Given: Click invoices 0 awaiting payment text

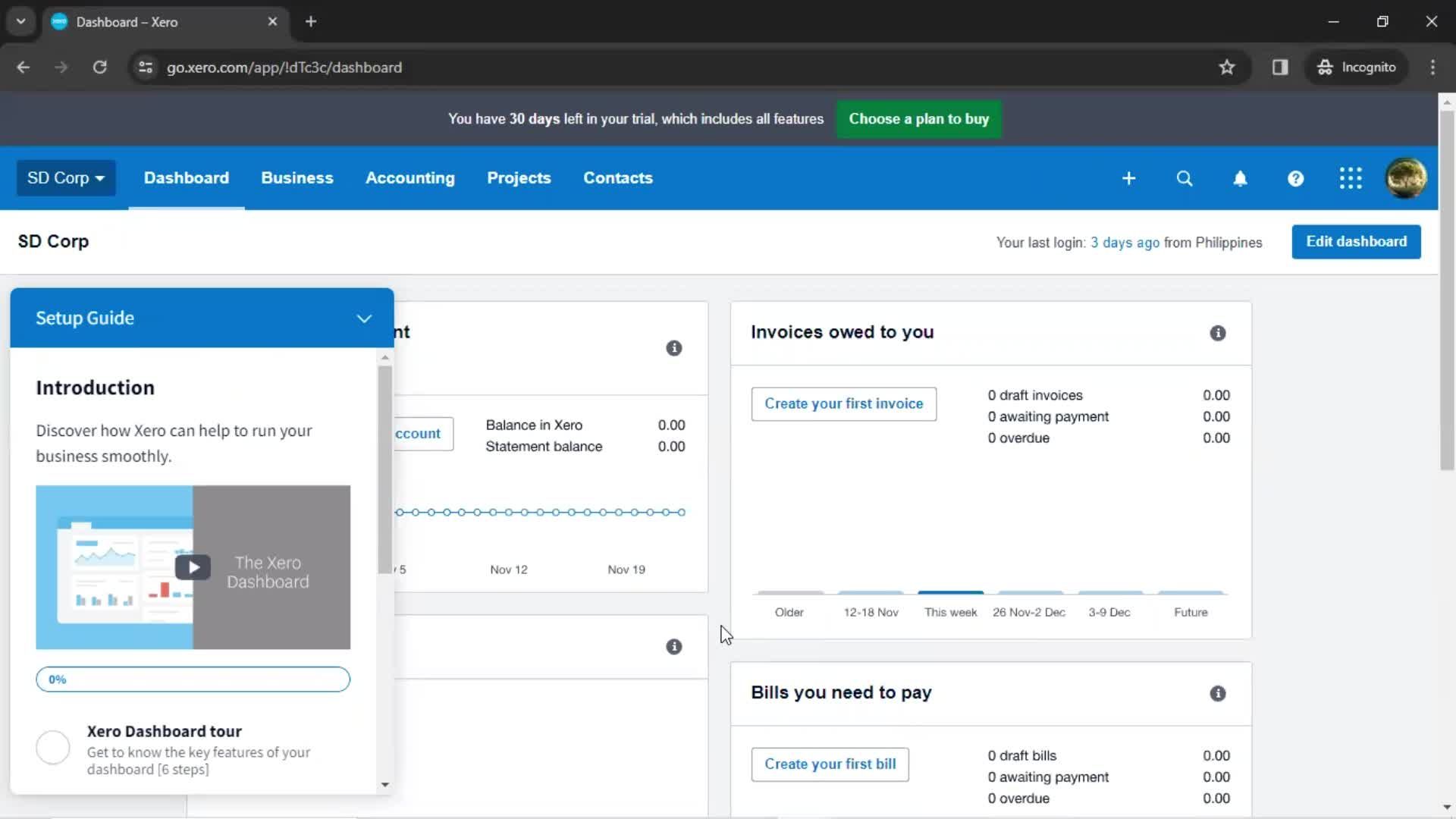Looking at the screenshot, I should 1048,416.
